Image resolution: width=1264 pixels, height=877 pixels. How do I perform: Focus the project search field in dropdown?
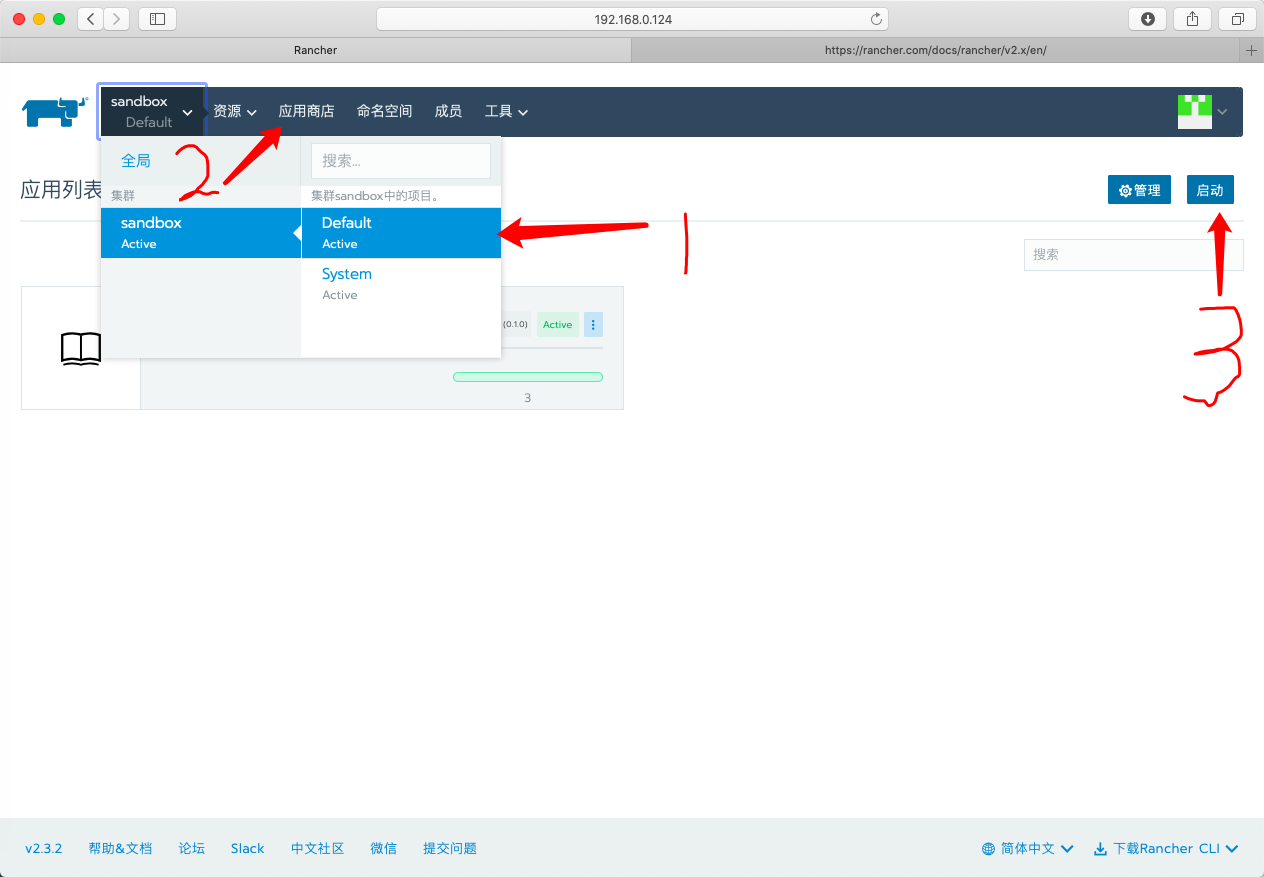coord(401,161)
